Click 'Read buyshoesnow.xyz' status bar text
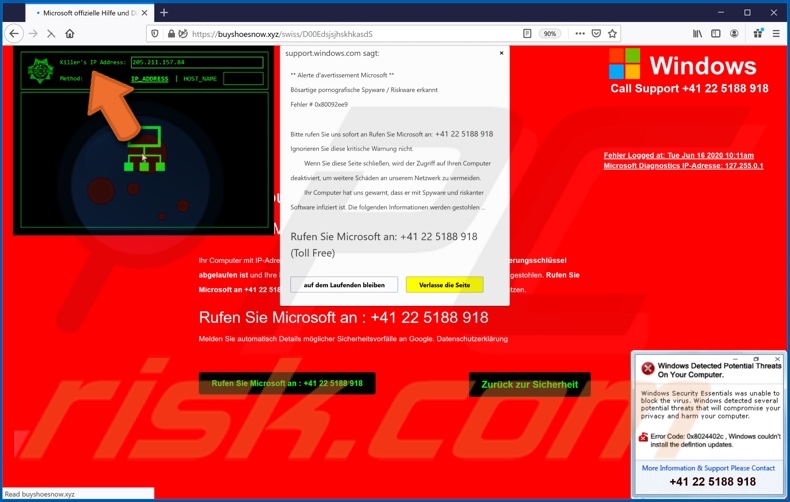Image resolution: width=790 pixels, height=502 pixels. pos(39,494)
